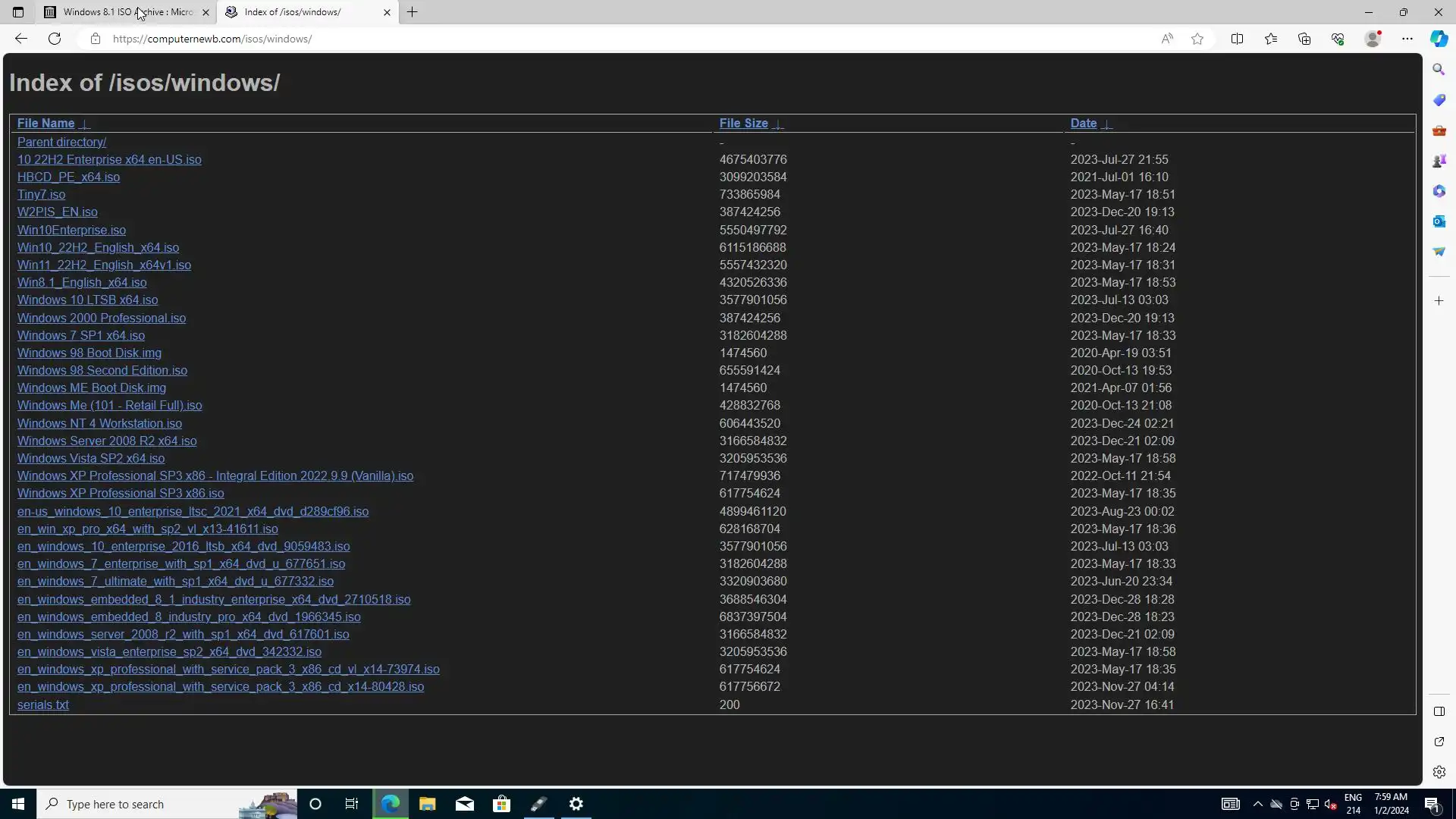
Task: Open the serials.txt file link
Action: (x=42, y=705)
